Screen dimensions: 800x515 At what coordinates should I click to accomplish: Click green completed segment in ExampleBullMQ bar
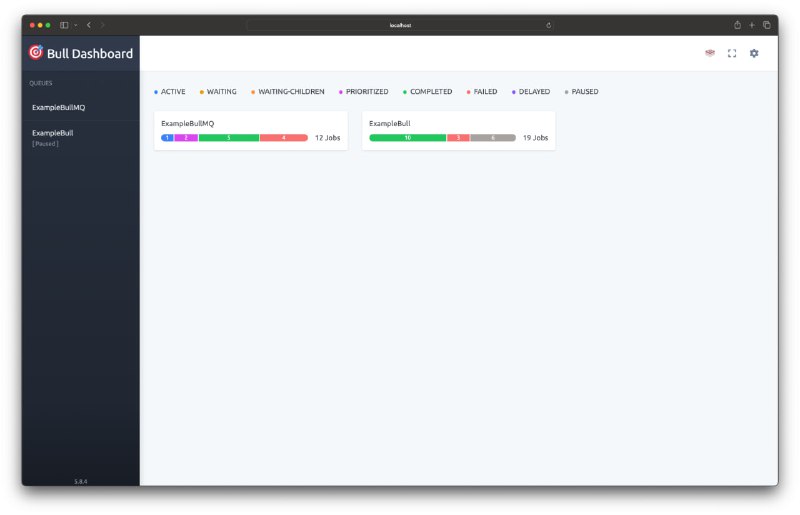229,138
